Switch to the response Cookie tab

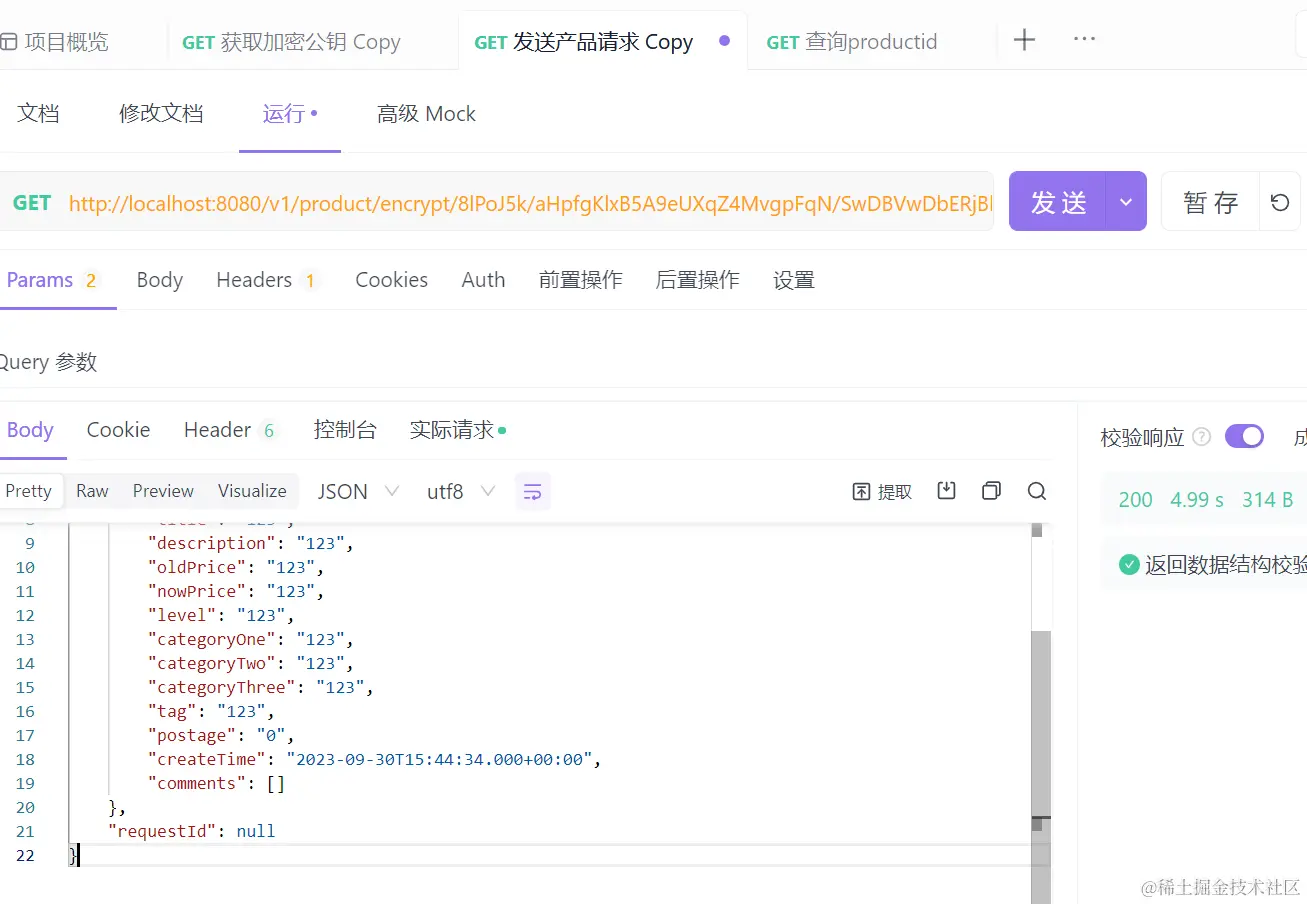click(118, 430)
